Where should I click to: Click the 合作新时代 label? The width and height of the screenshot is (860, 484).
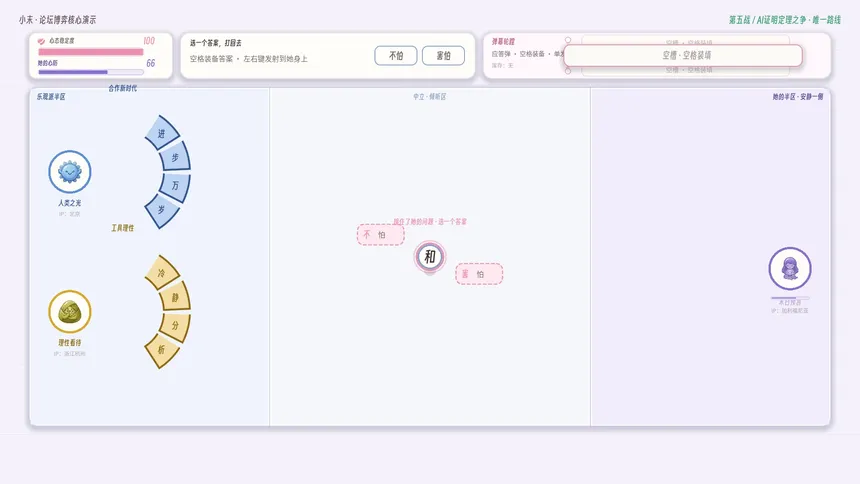tap(122, 88)
